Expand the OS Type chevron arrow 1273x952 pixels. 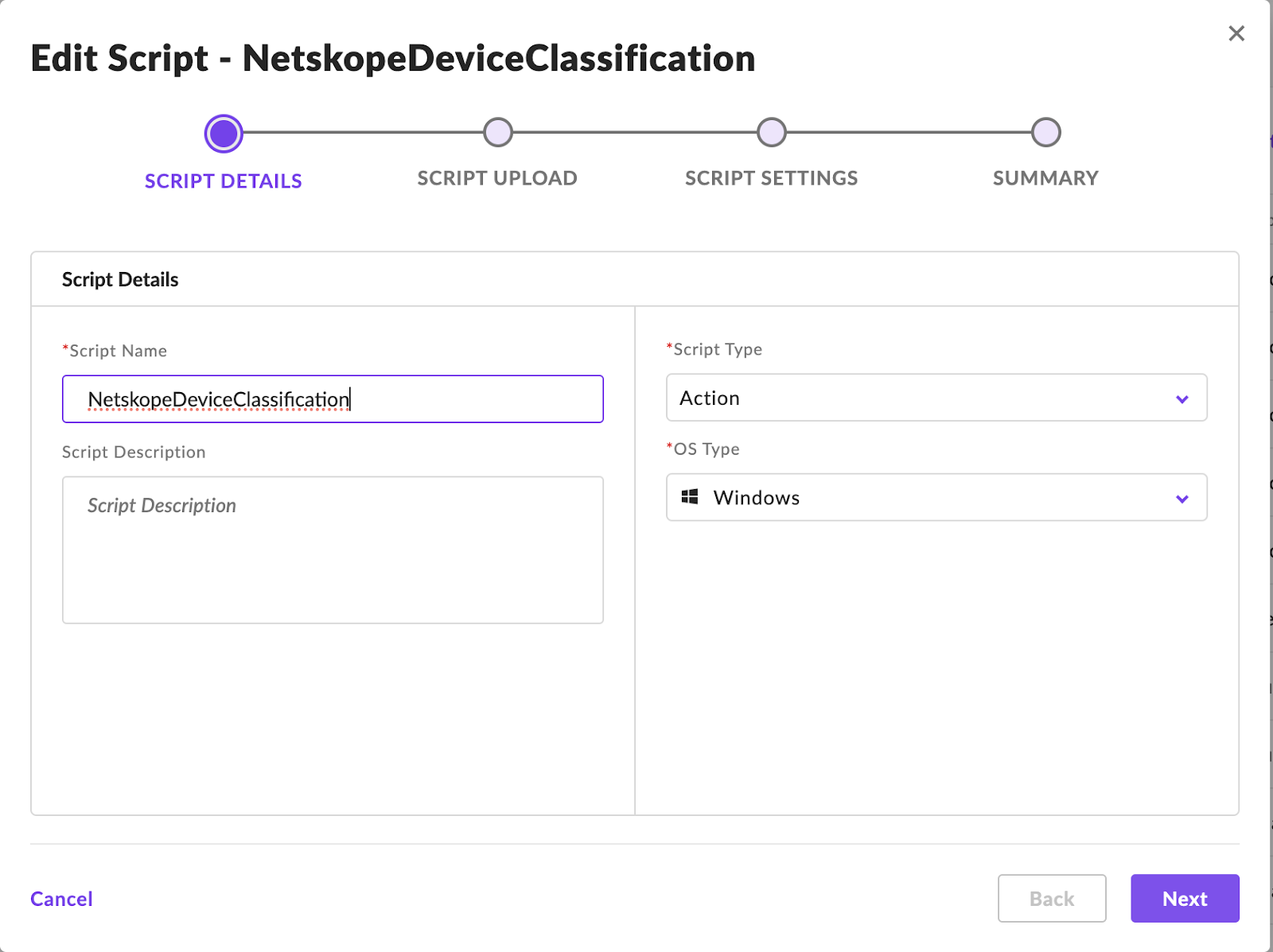(1182, 499)
